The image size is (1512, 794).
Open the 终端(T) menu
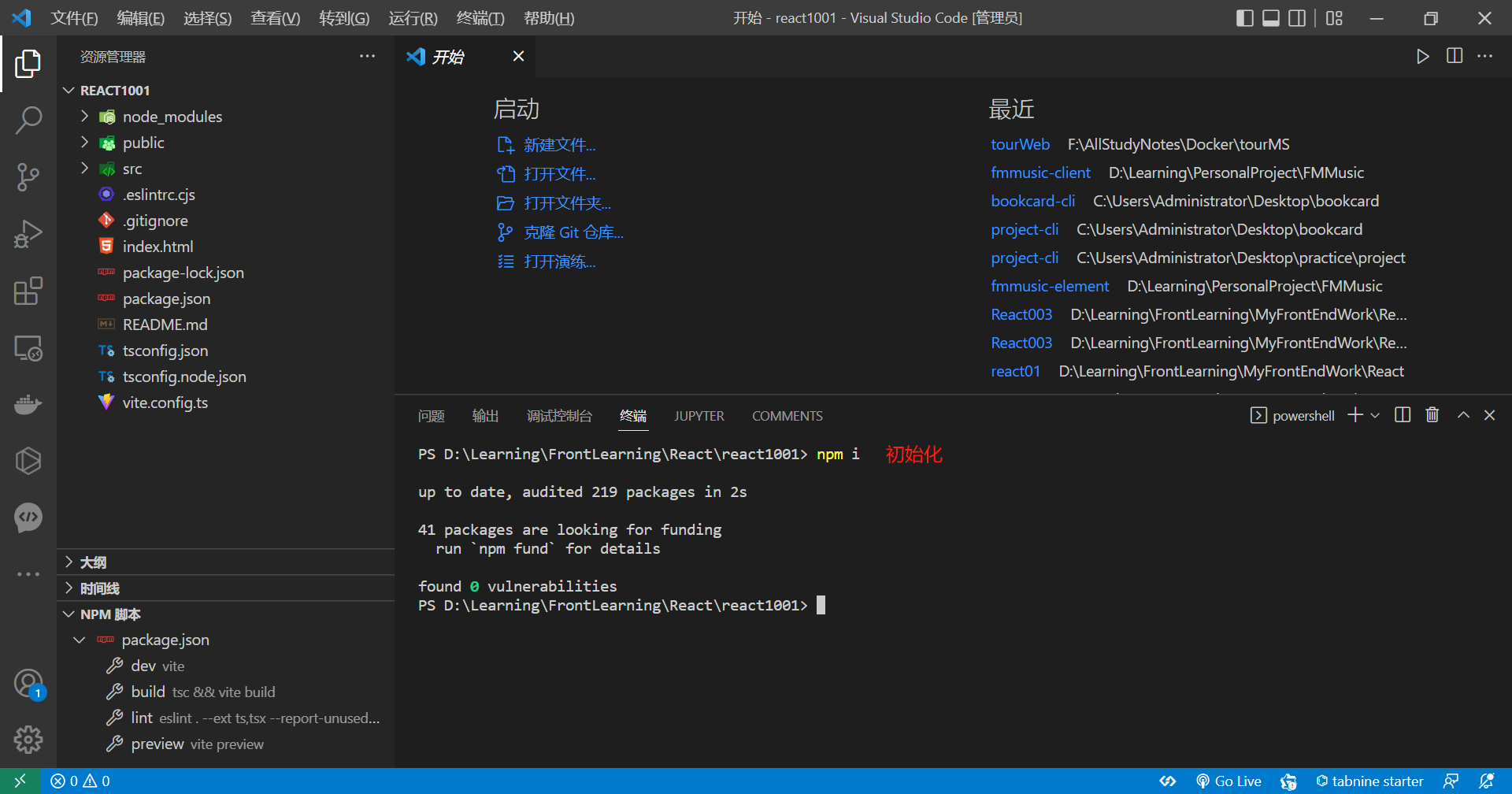click(480, 18)
